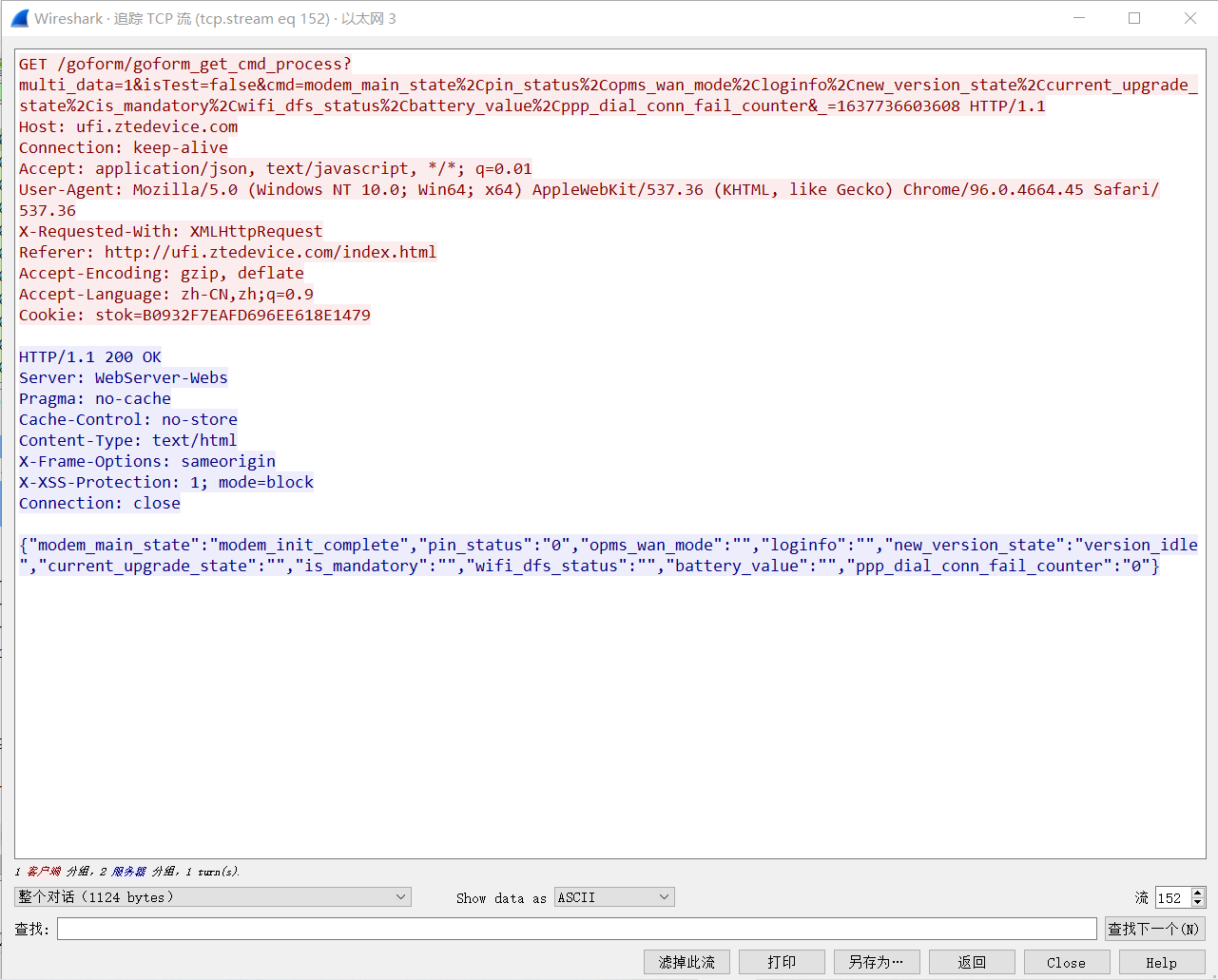The height and width of the screenshot is (980, 1218).
Task: Click the GET /goform/goform_get_cmd_process? request line
Action: coord(185,64)
